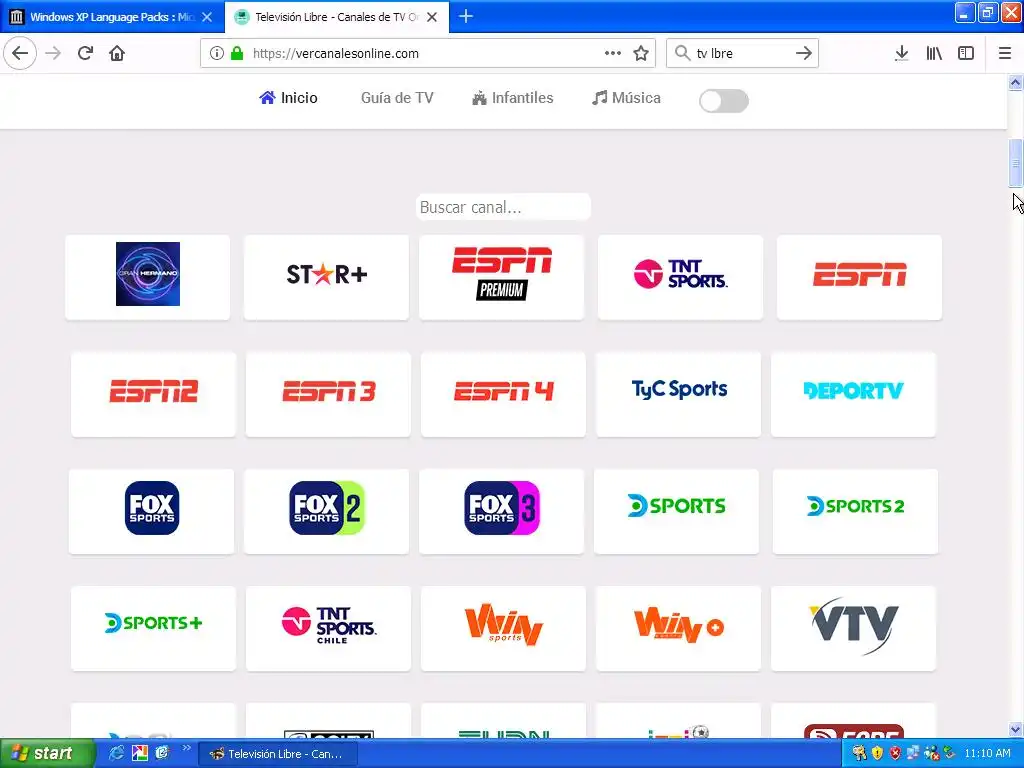Click the clock showing 11:10 AM
Screen dimensions: 1024x768
click(x=987, y=753)
